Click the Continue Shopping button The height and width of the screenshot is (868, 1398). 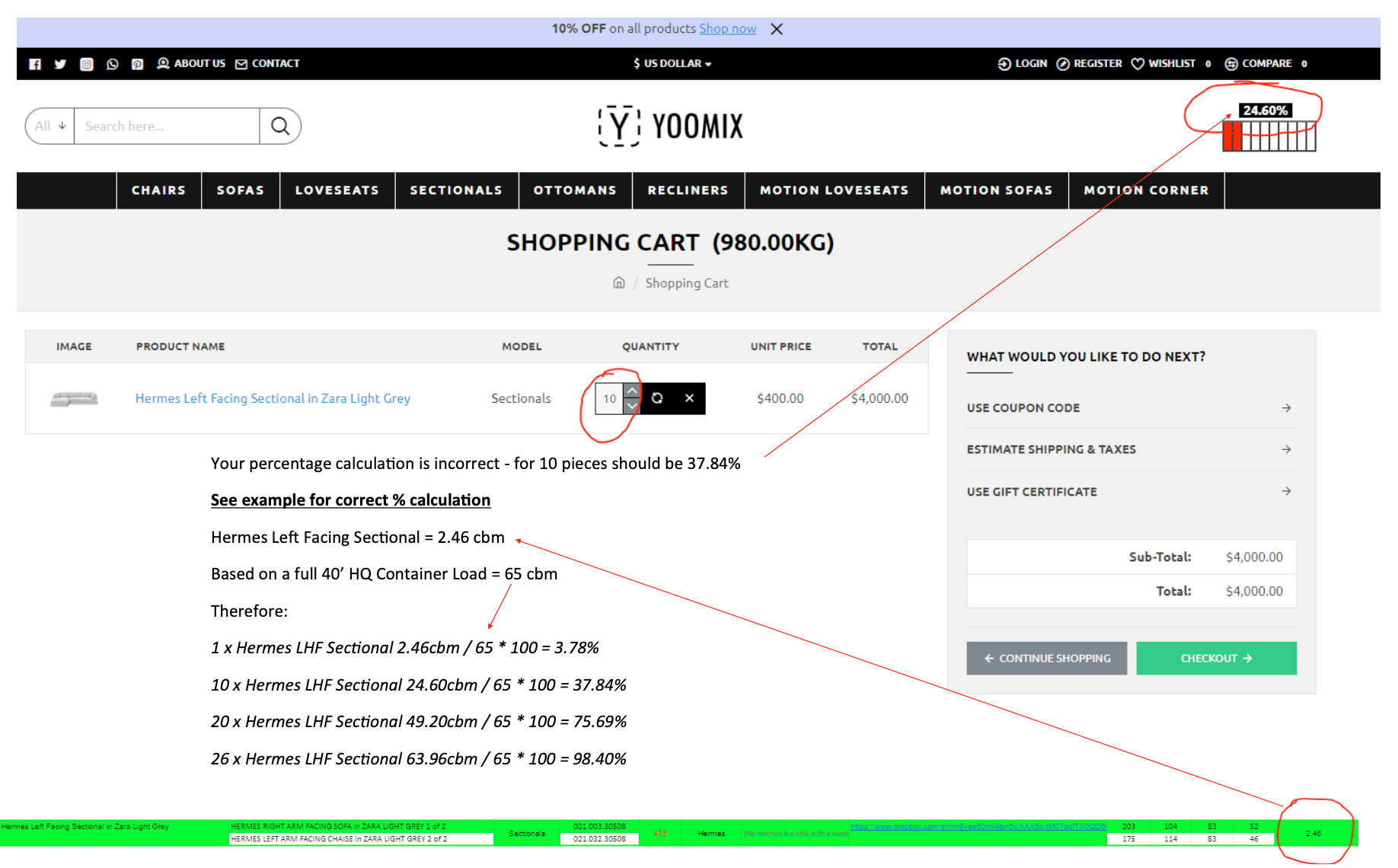1047,659
